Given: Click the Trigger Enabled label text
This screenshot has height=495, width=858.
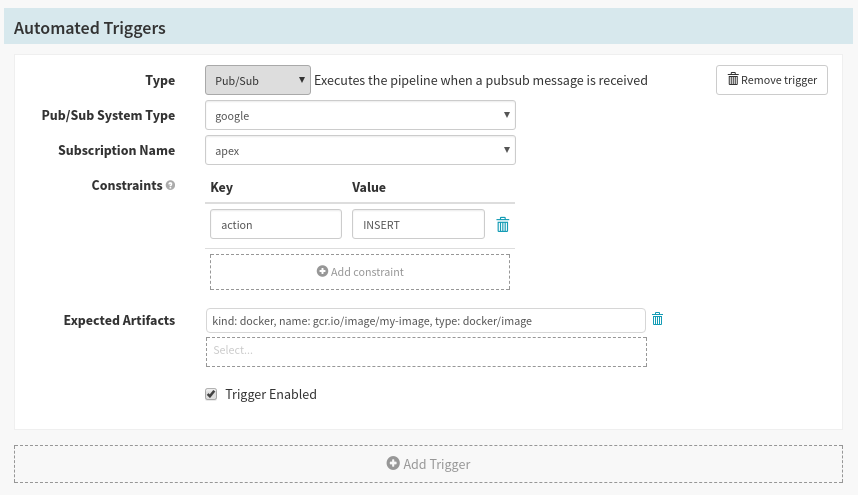Looking at the screenshot, I should point(271,394).
